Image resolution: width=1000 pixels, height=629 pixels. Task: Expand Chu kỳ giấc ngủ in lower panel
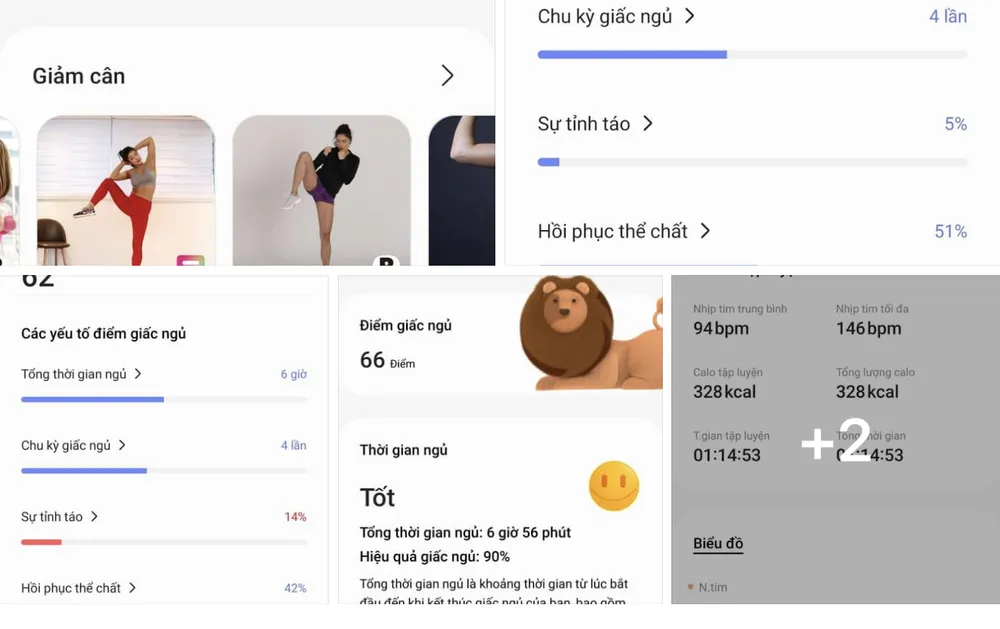122,445
